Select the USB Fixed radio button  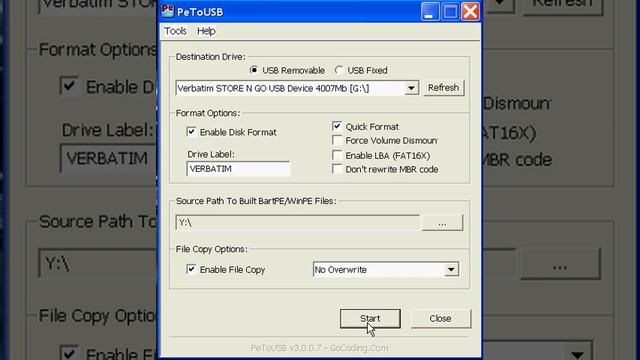[339, 70]
